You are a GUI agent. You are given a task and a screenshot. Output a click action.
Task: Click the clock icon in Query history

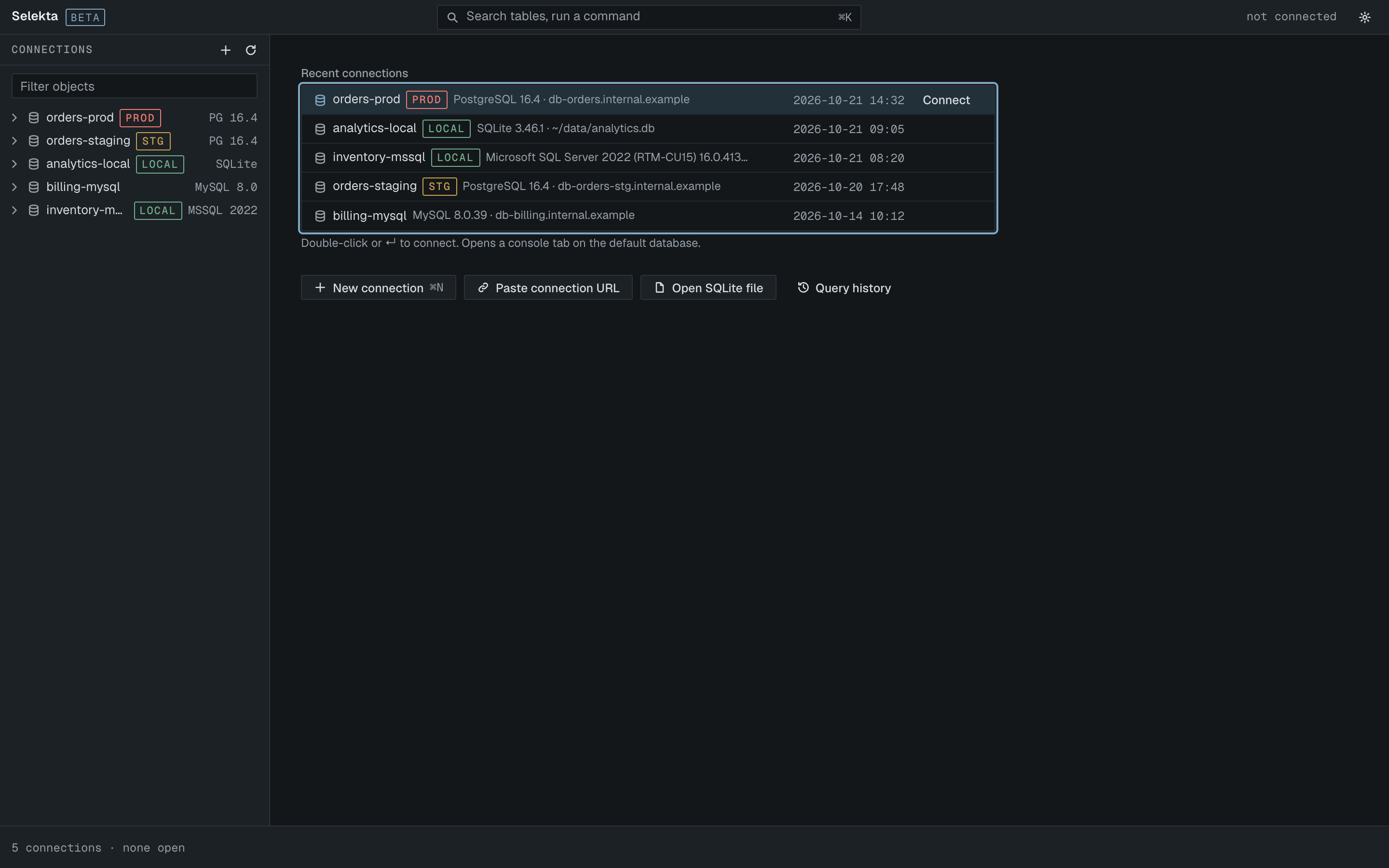[x=803, y=287]
